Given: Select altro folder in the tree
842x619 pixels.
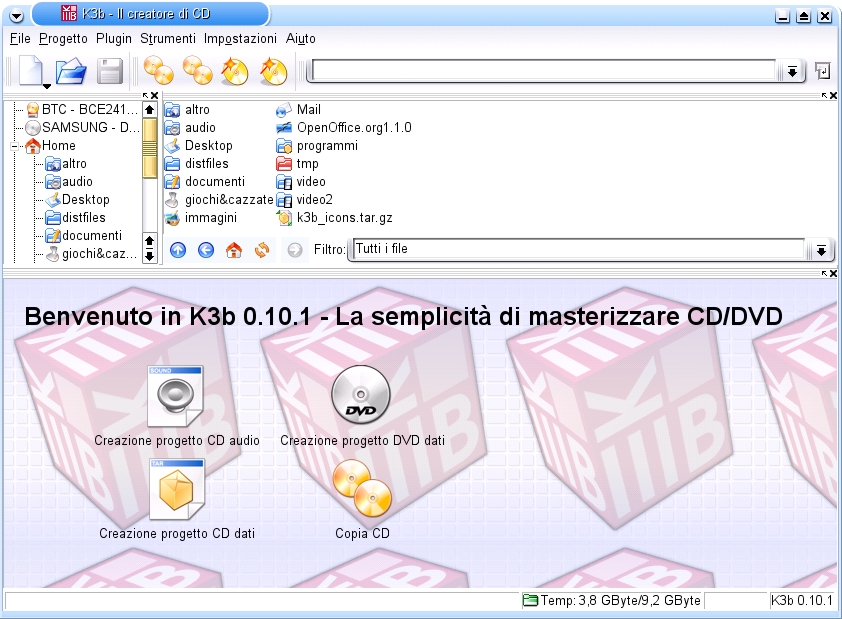Looking at the screenshot, I should [66, 164].
